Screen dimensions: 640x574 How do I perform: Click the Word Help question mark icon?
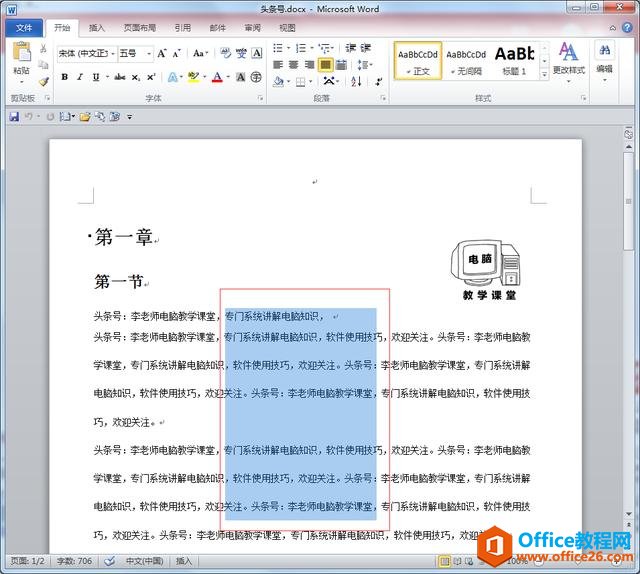627,27
